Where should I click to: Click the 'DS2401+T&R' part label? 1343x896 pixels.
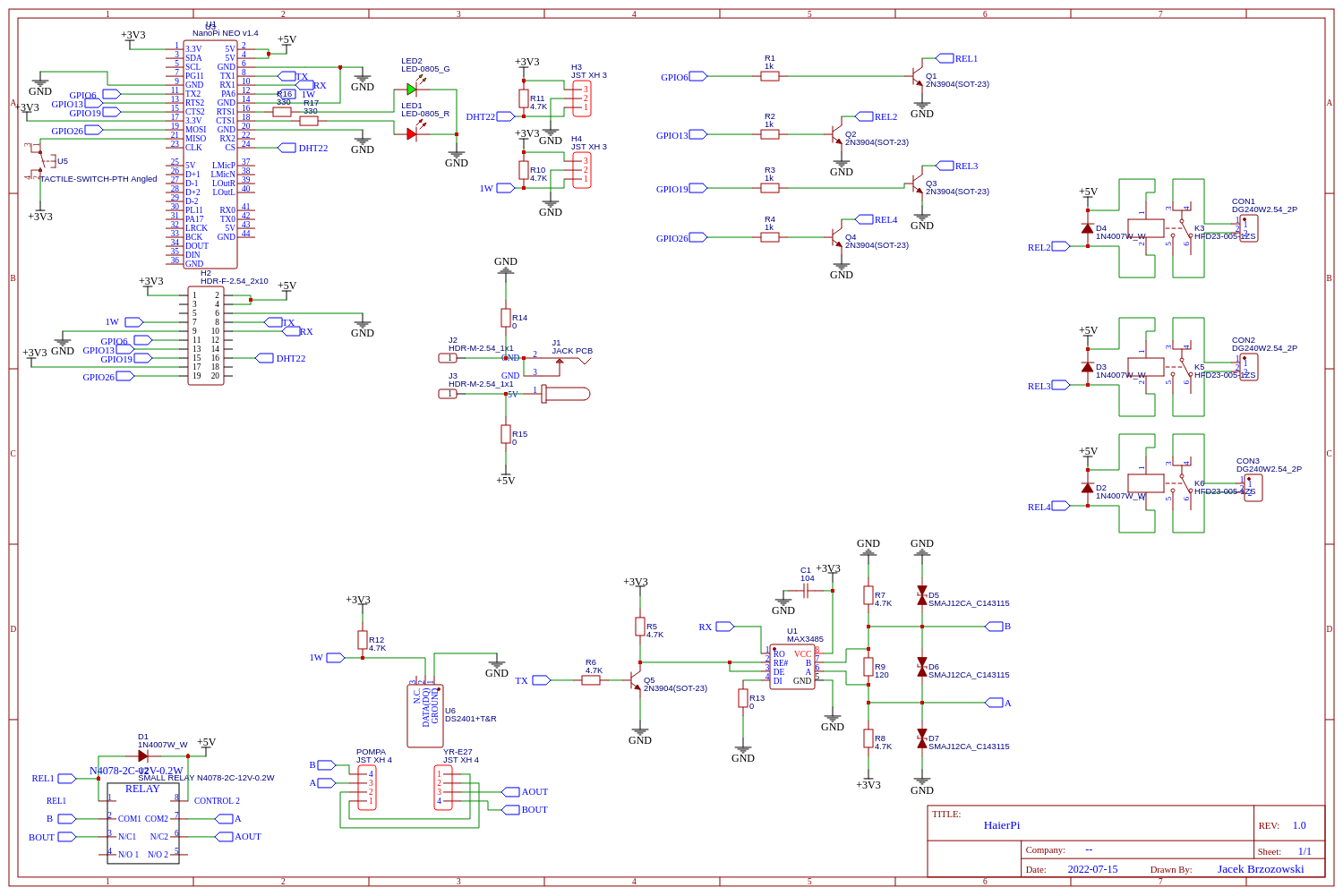tap(471, 719)
